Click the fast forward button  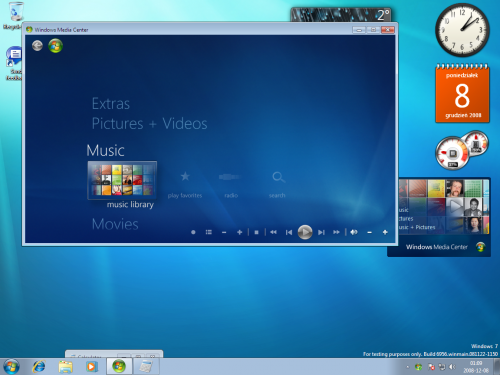click(x=336, y=232)
